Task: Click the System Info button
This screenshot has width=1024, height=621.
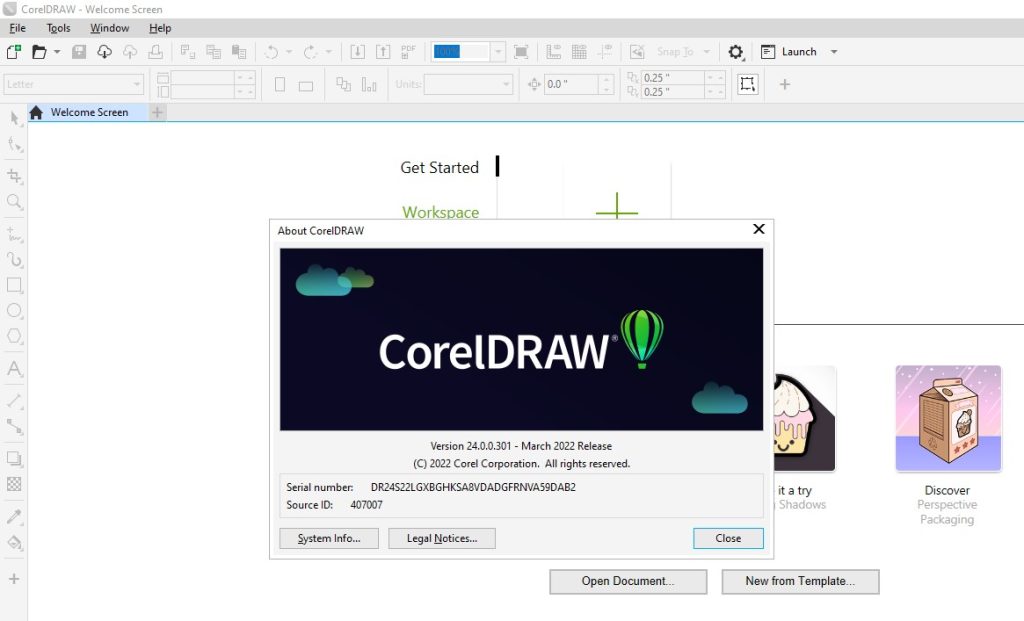Action: pos(329,538)
